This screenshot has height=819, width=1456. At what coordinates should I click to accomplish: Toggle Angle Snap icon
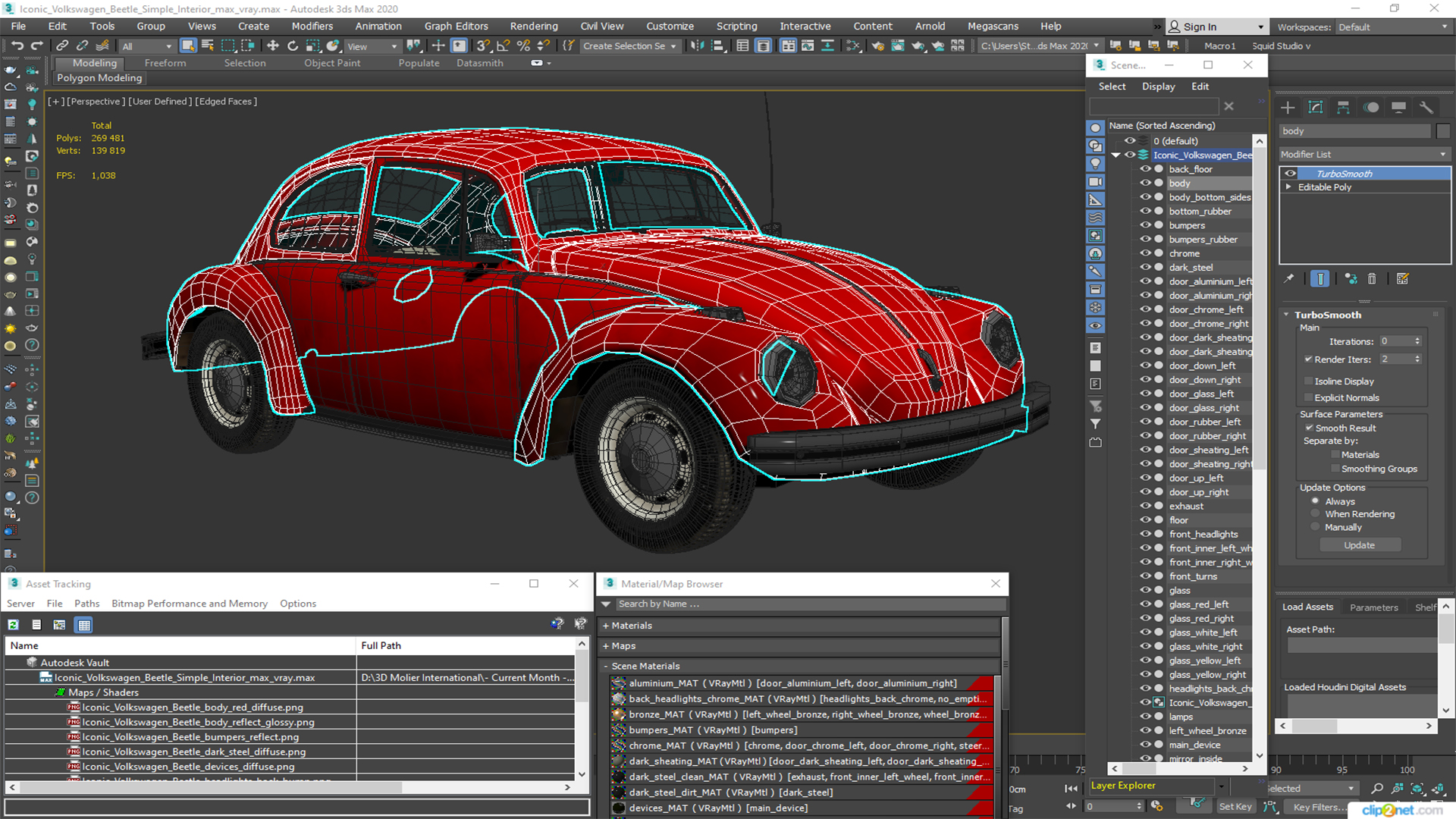tap(504, 46)
